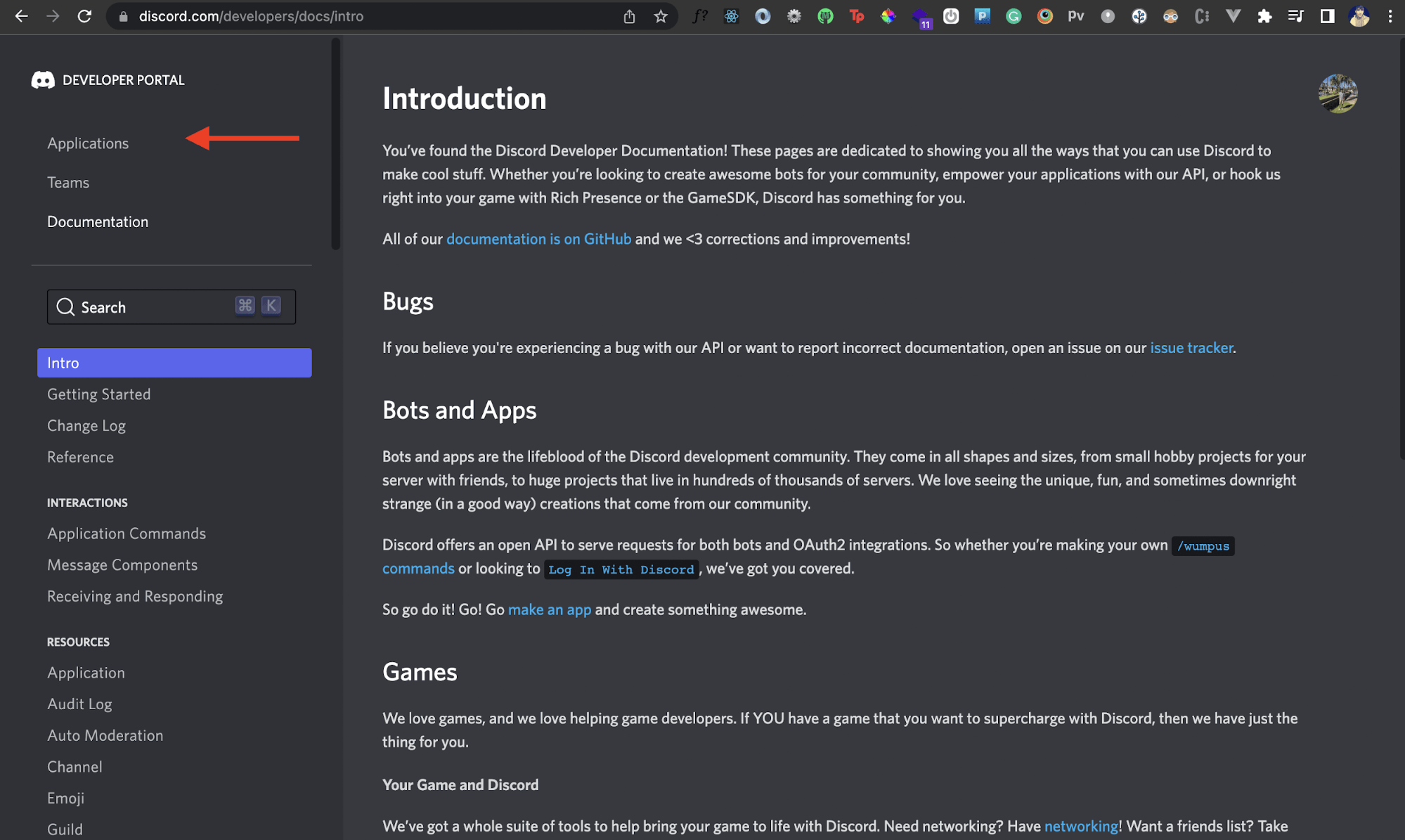Expand the Application Commands interactions item
The height and width of the screenshot is (840, 1405).
[x=126, y=533]
